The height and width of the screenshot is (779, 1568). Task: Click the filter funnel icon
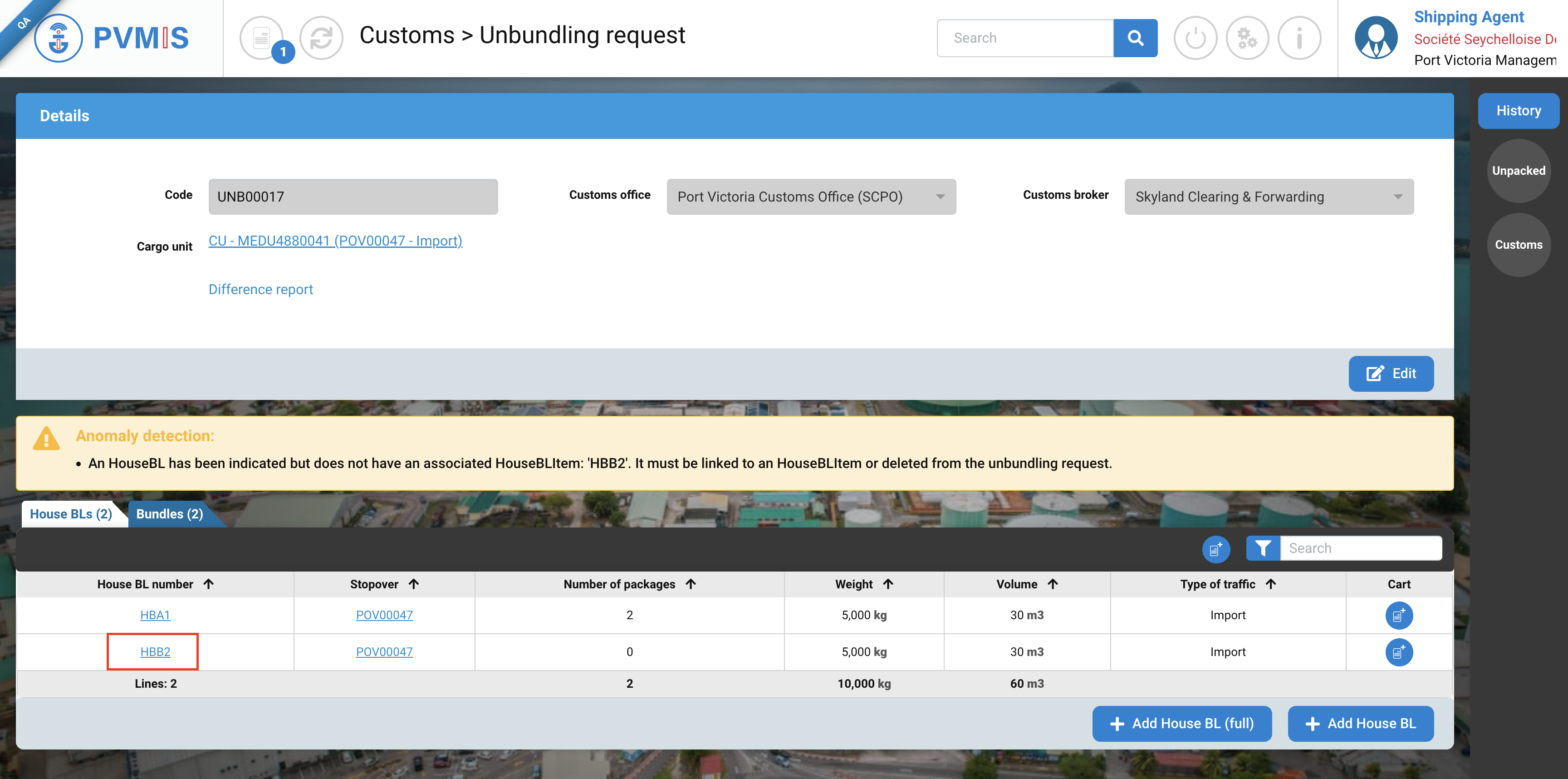pos(1263,548)
